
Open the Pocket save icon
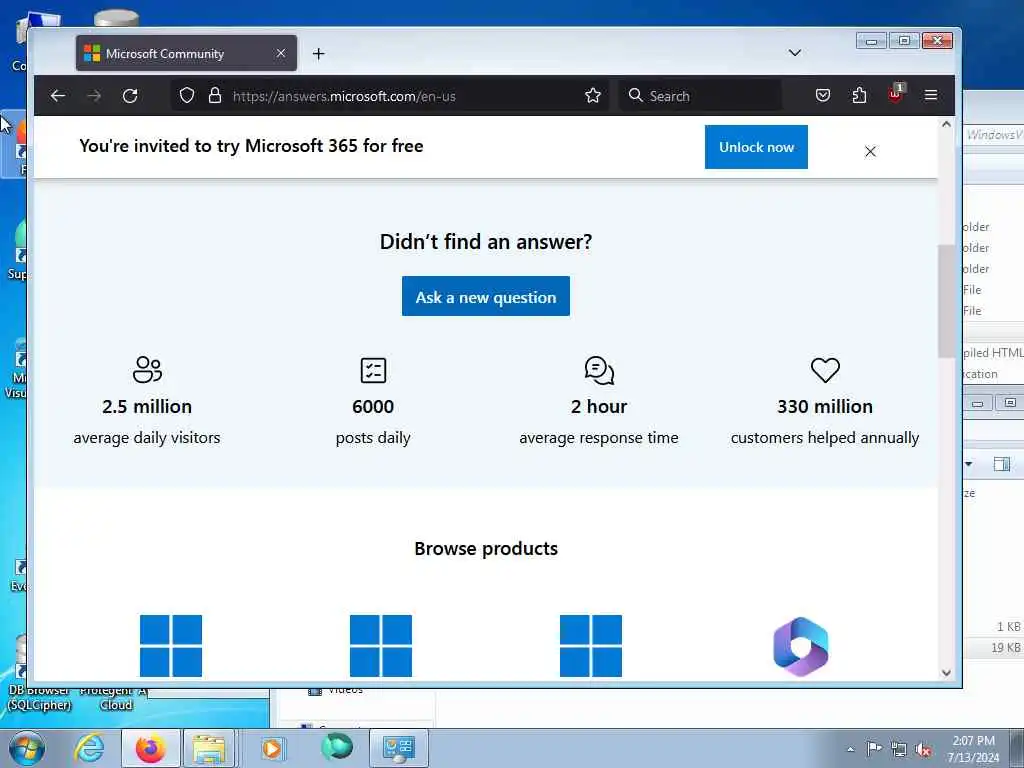(823, 96)
